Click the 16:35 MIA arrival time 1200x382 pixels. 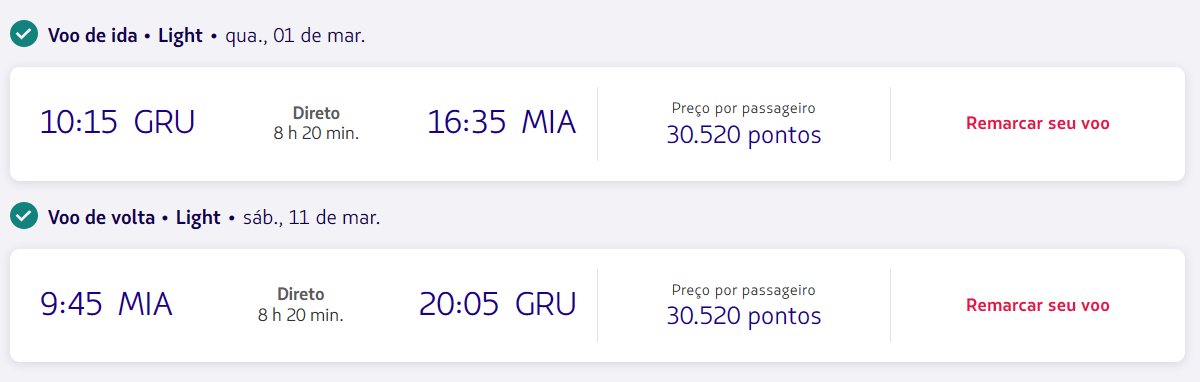[502, 122]
